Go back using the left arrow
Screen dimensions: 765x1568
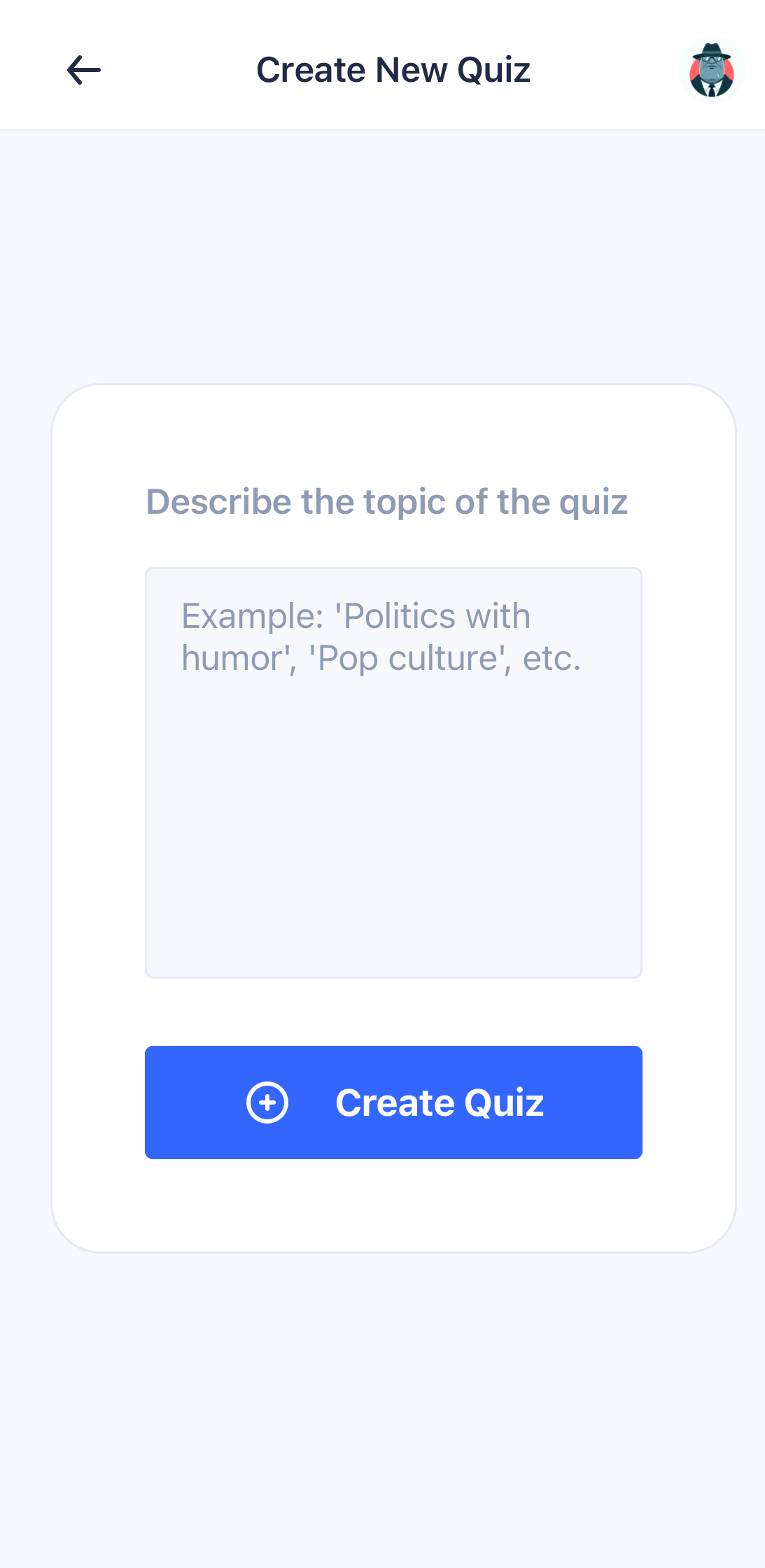[84, 70]
